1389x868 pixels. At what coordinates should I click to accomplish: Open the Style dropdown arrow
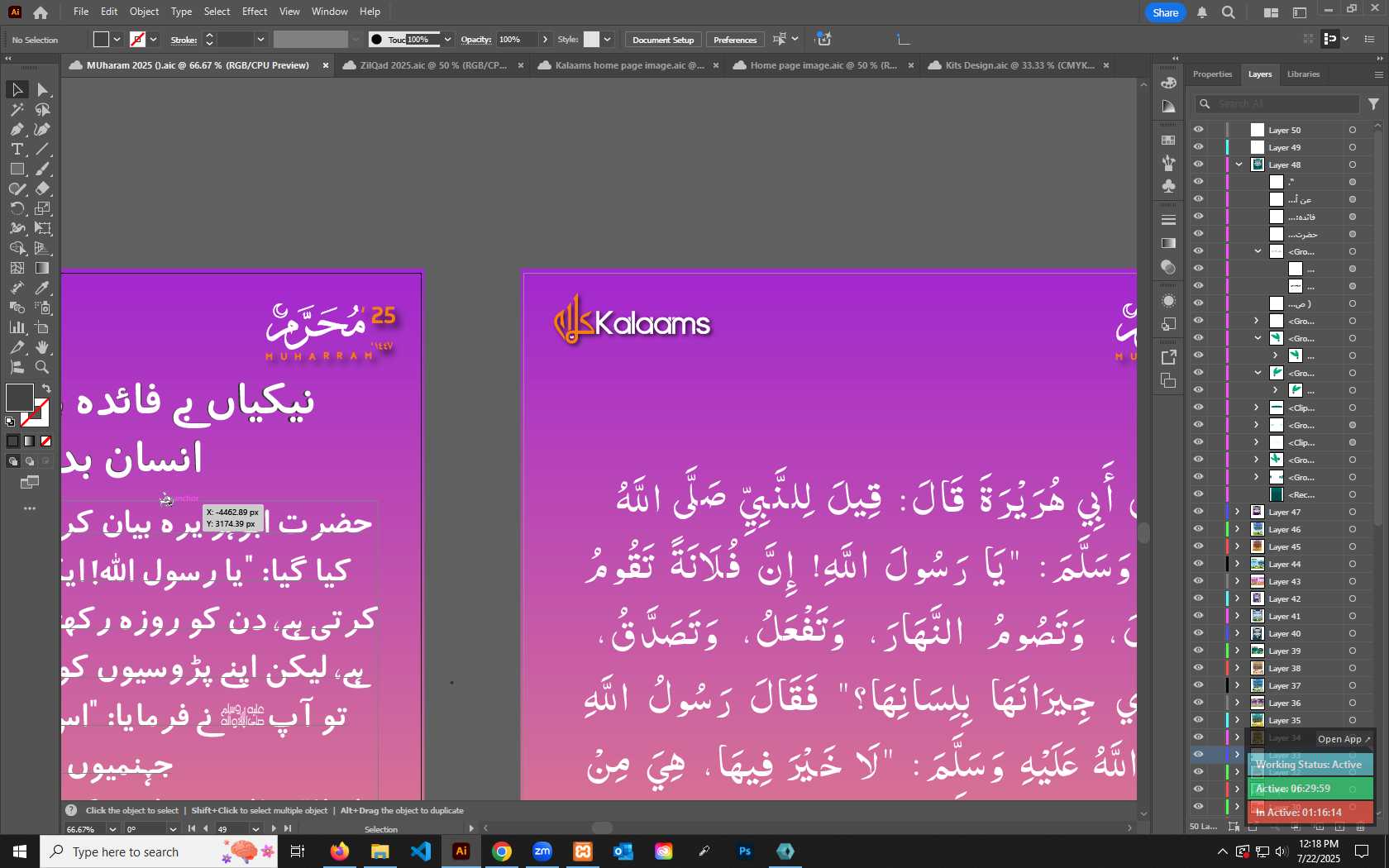click(608, 39)
